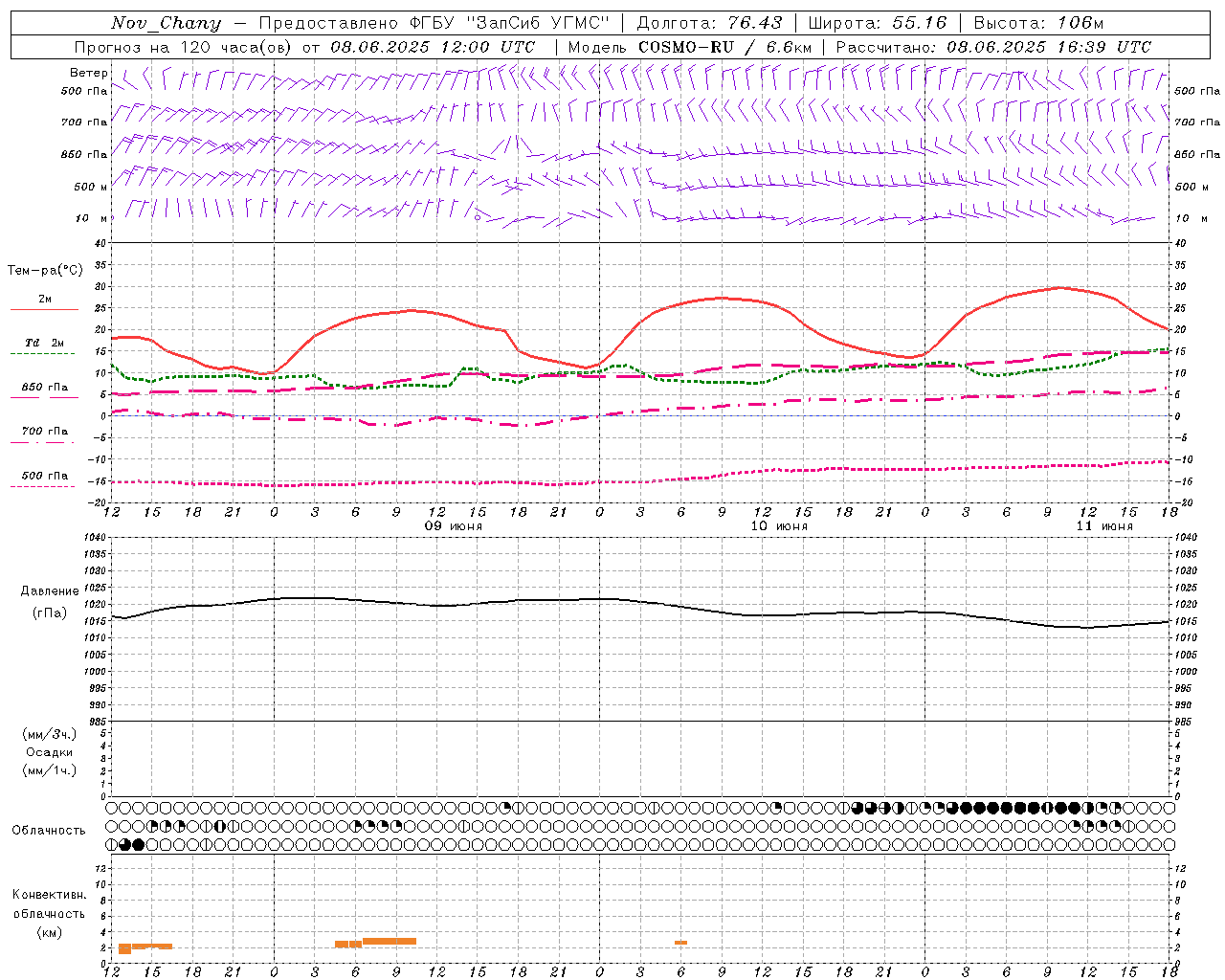Click the model label COSMO-RU / 6.6км
This screenshot has height=980, width=1225.
[x=724, y=47]
